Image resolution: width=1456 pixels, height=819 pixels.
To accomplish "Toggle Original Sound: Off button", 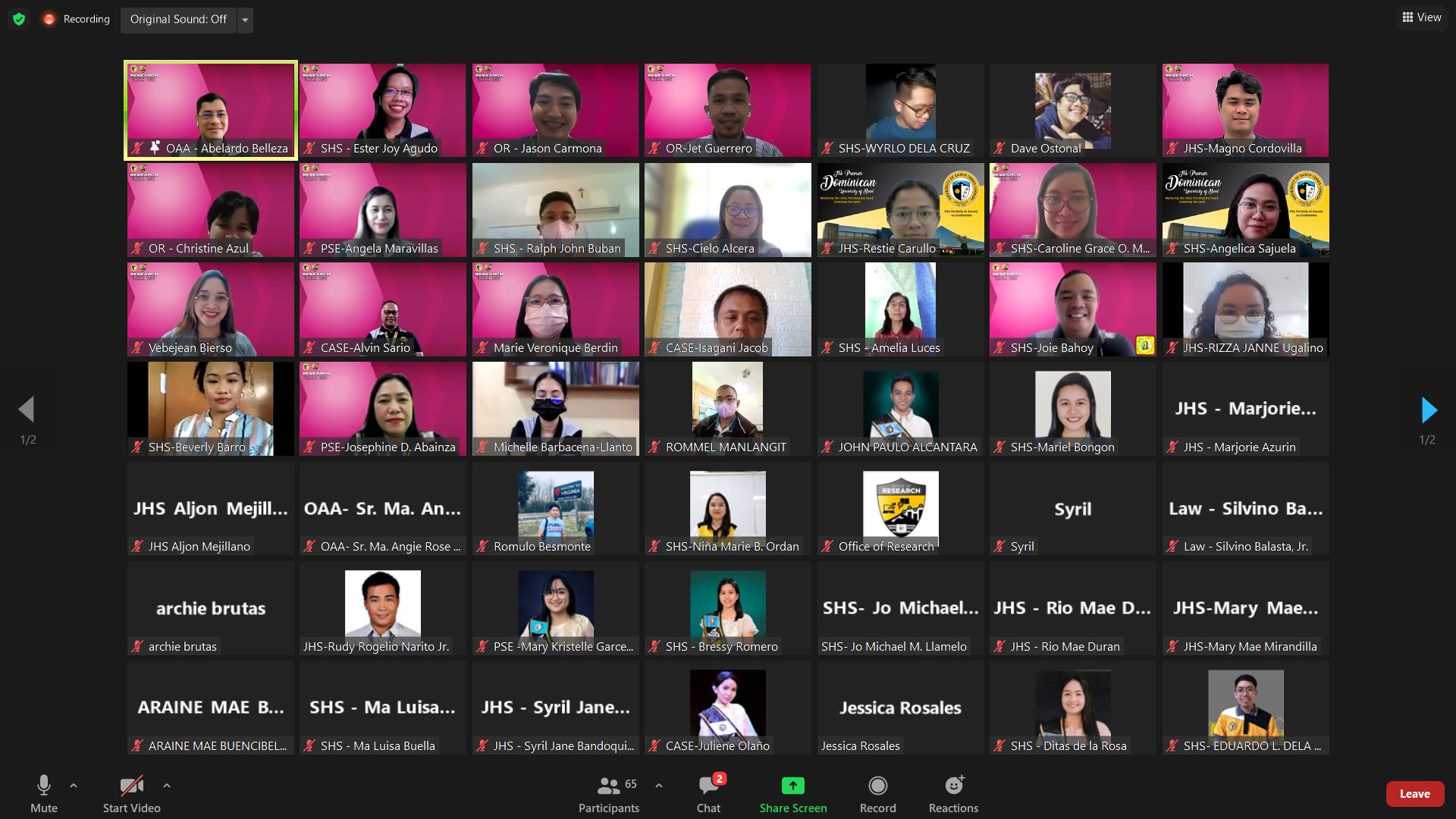I will tap(178, 19).
